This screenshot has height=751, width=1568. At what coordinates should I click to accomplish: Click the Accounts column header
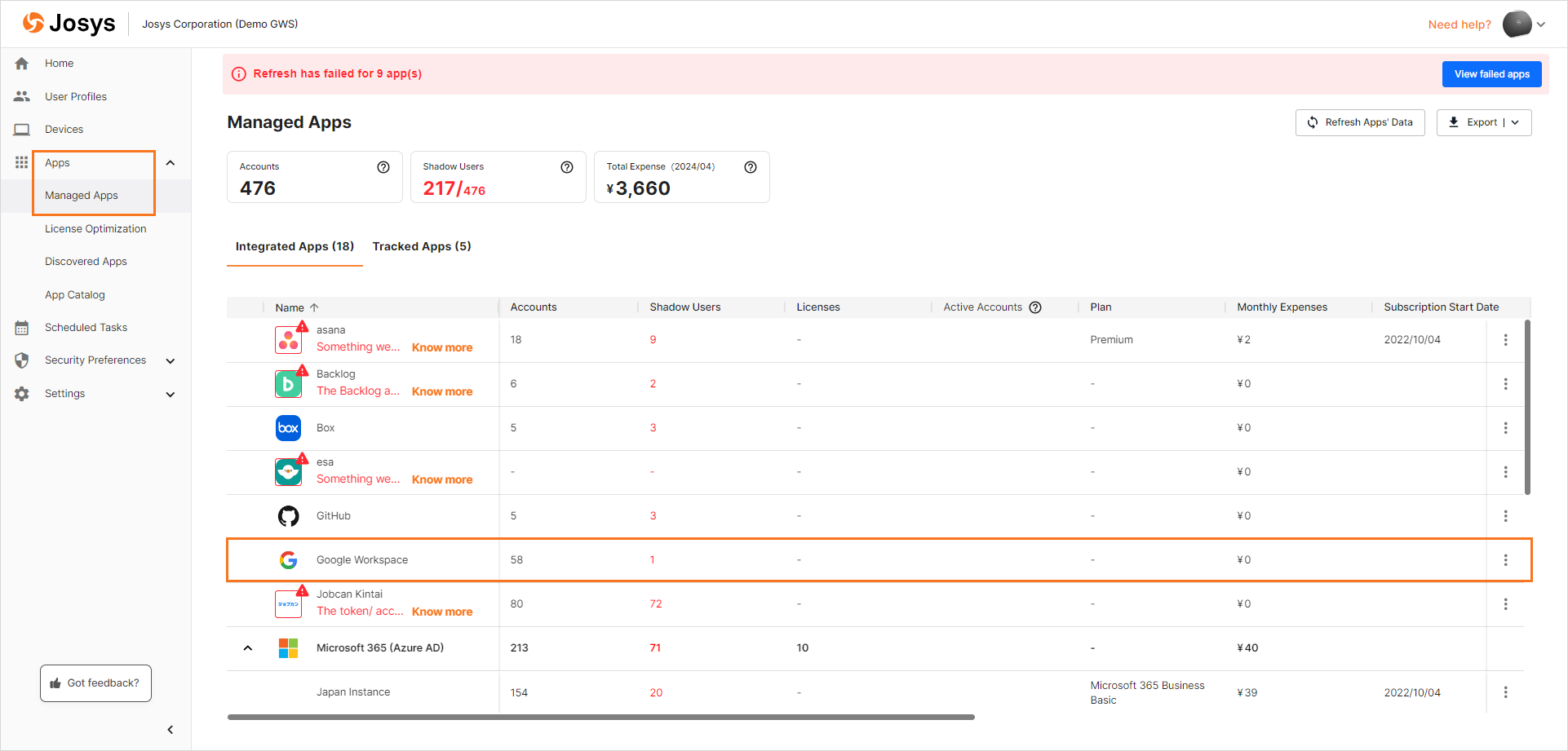(x=534, y=307)
